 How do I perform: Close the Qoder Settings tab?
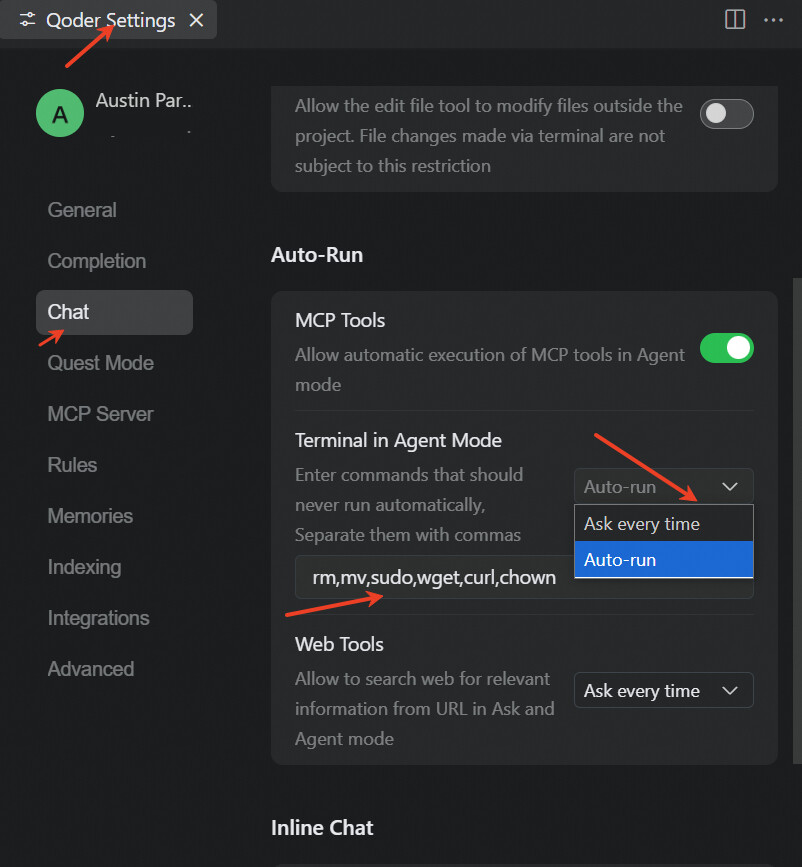197,20
